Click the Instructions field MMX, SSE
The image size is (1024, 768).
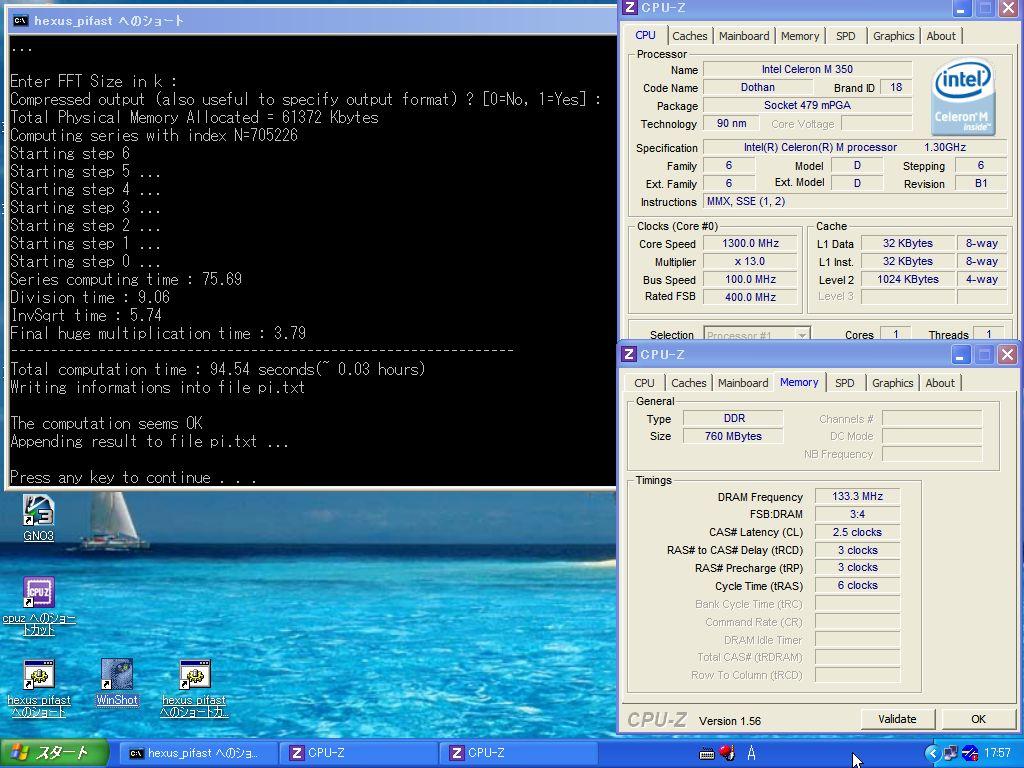click(855, 202)
